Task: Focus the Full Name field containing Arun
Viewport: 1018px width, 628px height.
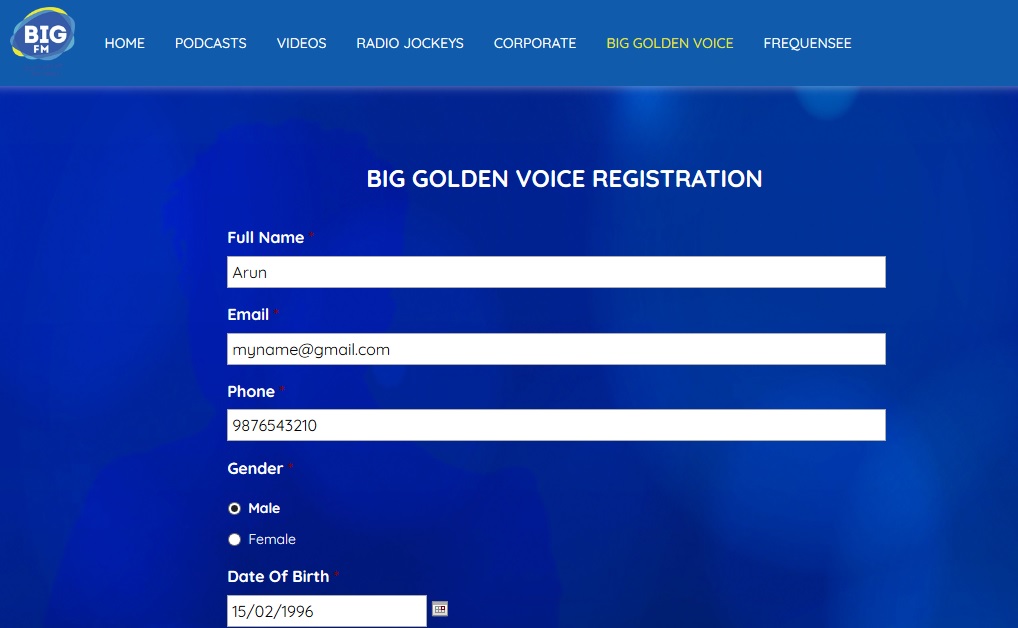Action: 556,272
